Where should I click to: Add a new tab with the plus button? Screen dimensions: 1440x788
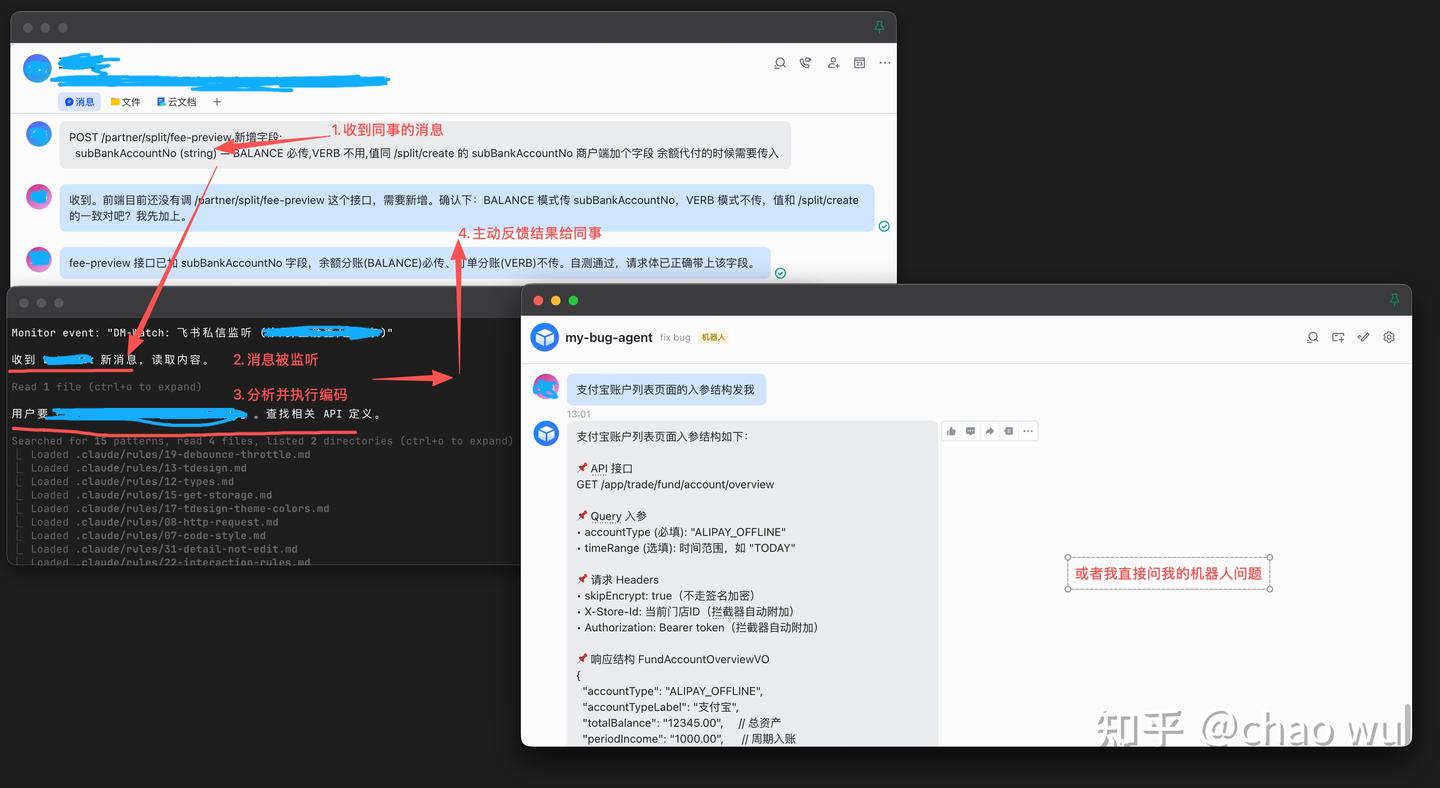click(217, 102)
